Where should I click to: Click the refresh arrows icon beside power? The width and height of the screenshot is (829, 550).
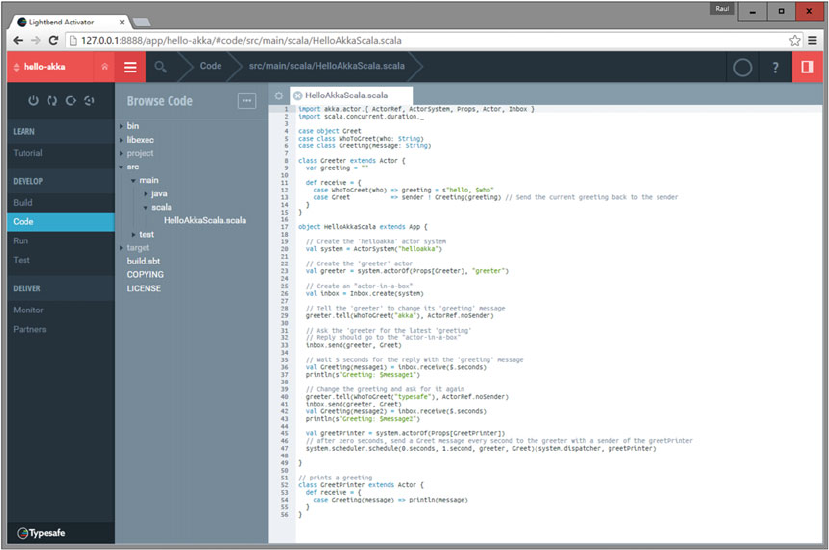pos(52,100)
